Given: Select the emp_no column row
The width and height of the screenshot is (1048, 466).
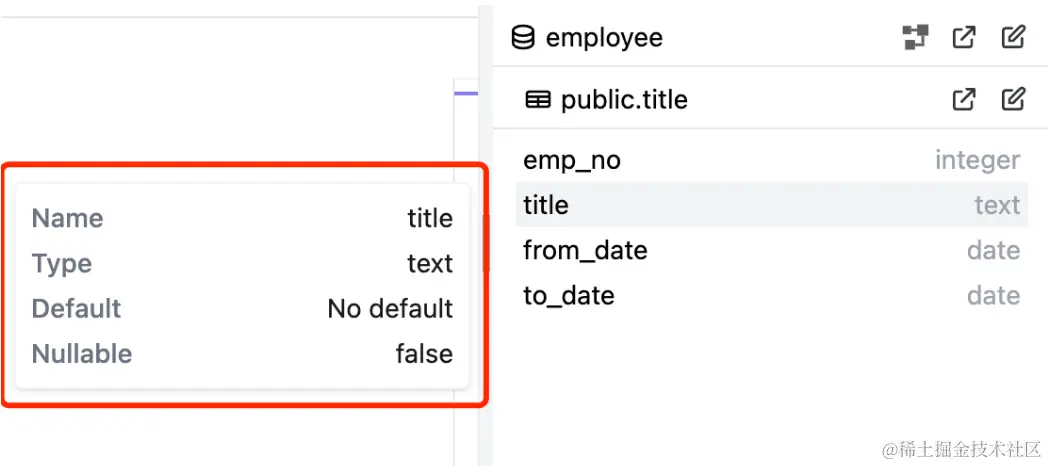Looking at the screenshot, I should point(772,160).
